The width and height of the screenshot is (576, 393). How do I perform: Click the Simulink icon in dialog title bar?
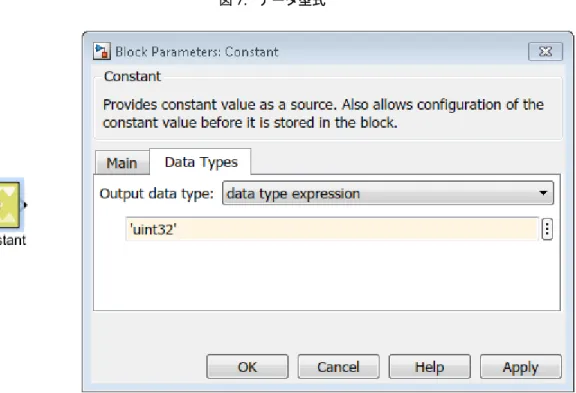coord(102,51)
